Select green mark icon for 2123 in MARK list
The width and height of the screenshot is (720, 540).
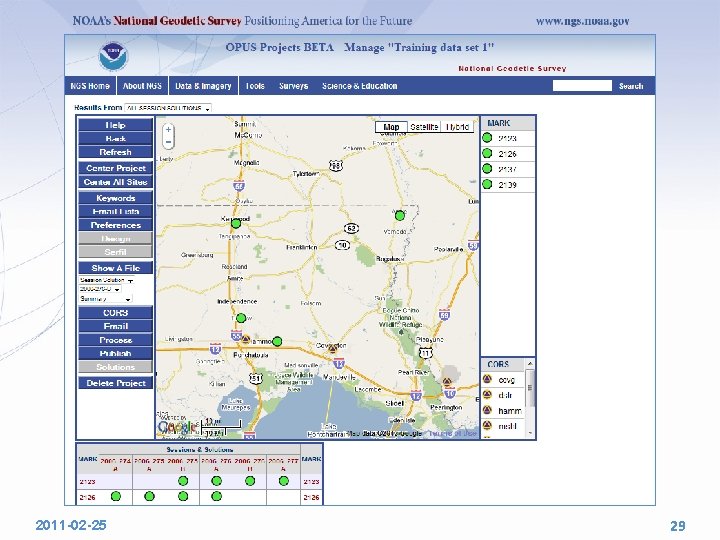click(x=487, y=138)
